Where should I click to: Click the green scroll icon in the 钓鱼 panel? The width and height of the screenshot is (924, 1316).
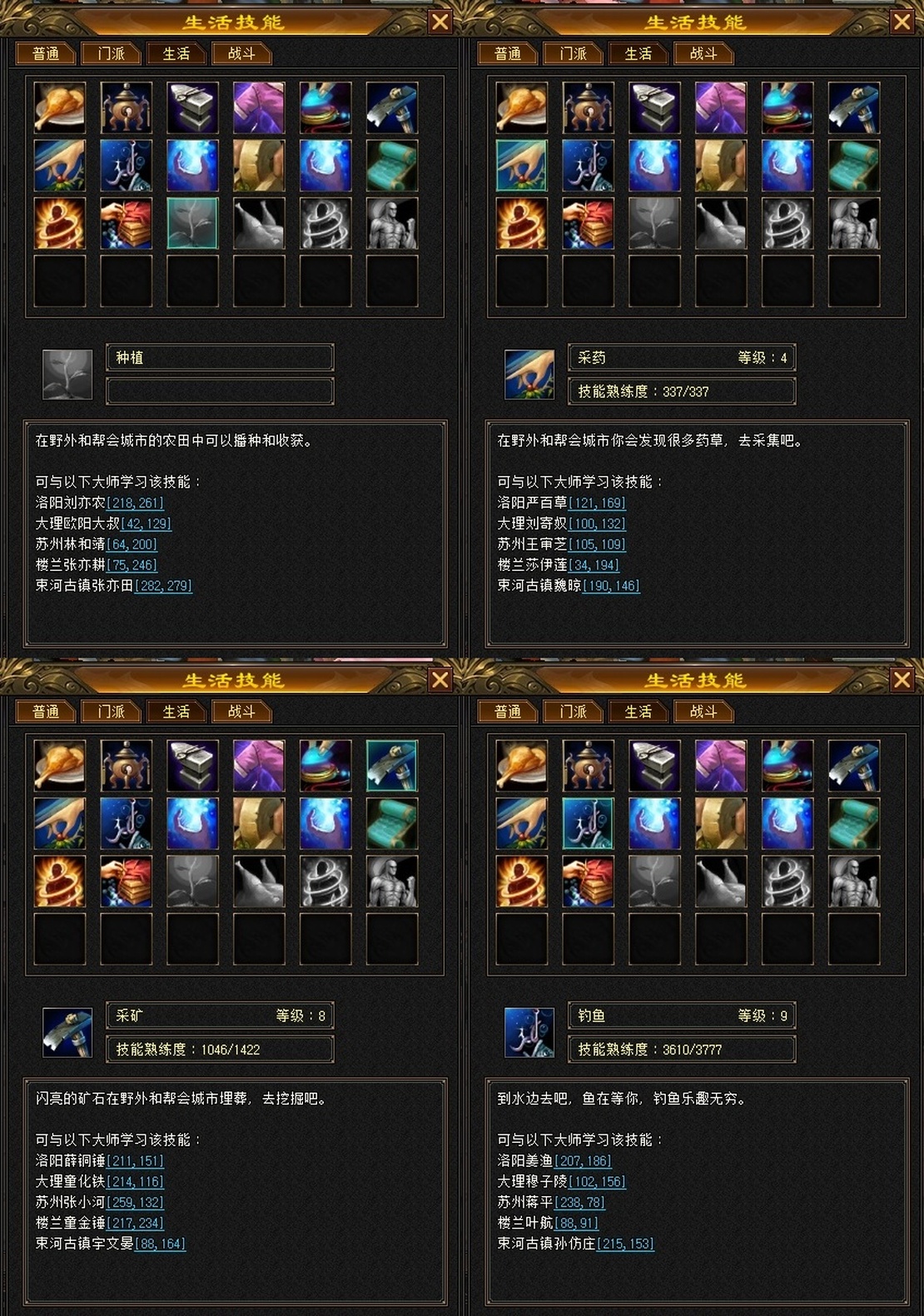pyautogui.click(x=854, y=823)
